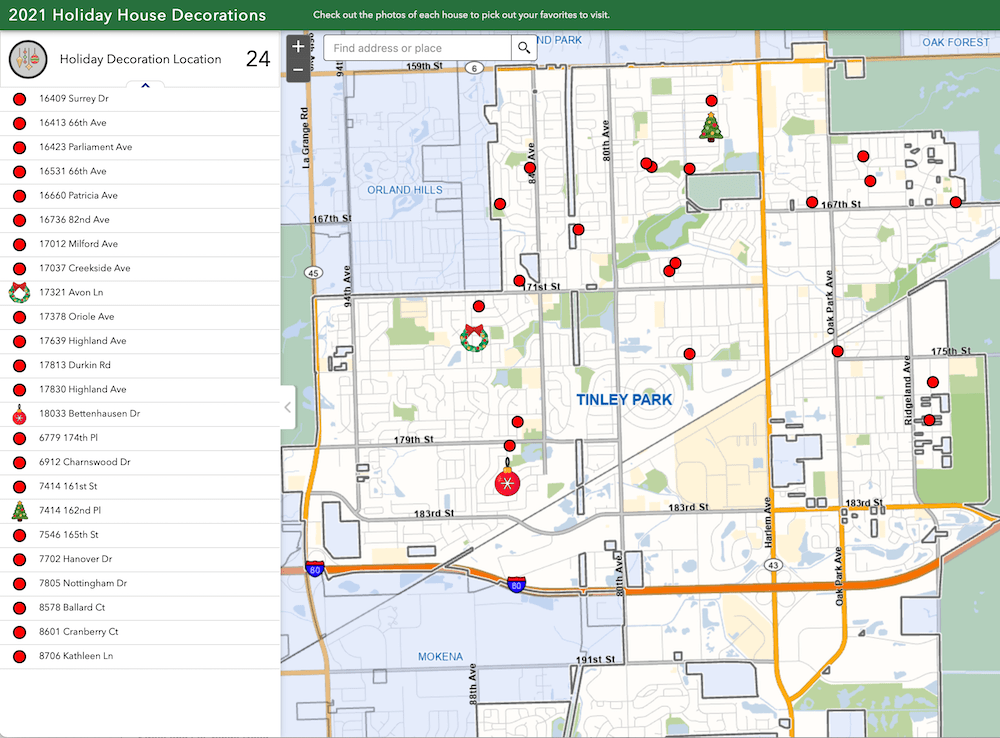
Task: Click red dot beside 16423 Parliament Ave
Action: click(20, 147)
